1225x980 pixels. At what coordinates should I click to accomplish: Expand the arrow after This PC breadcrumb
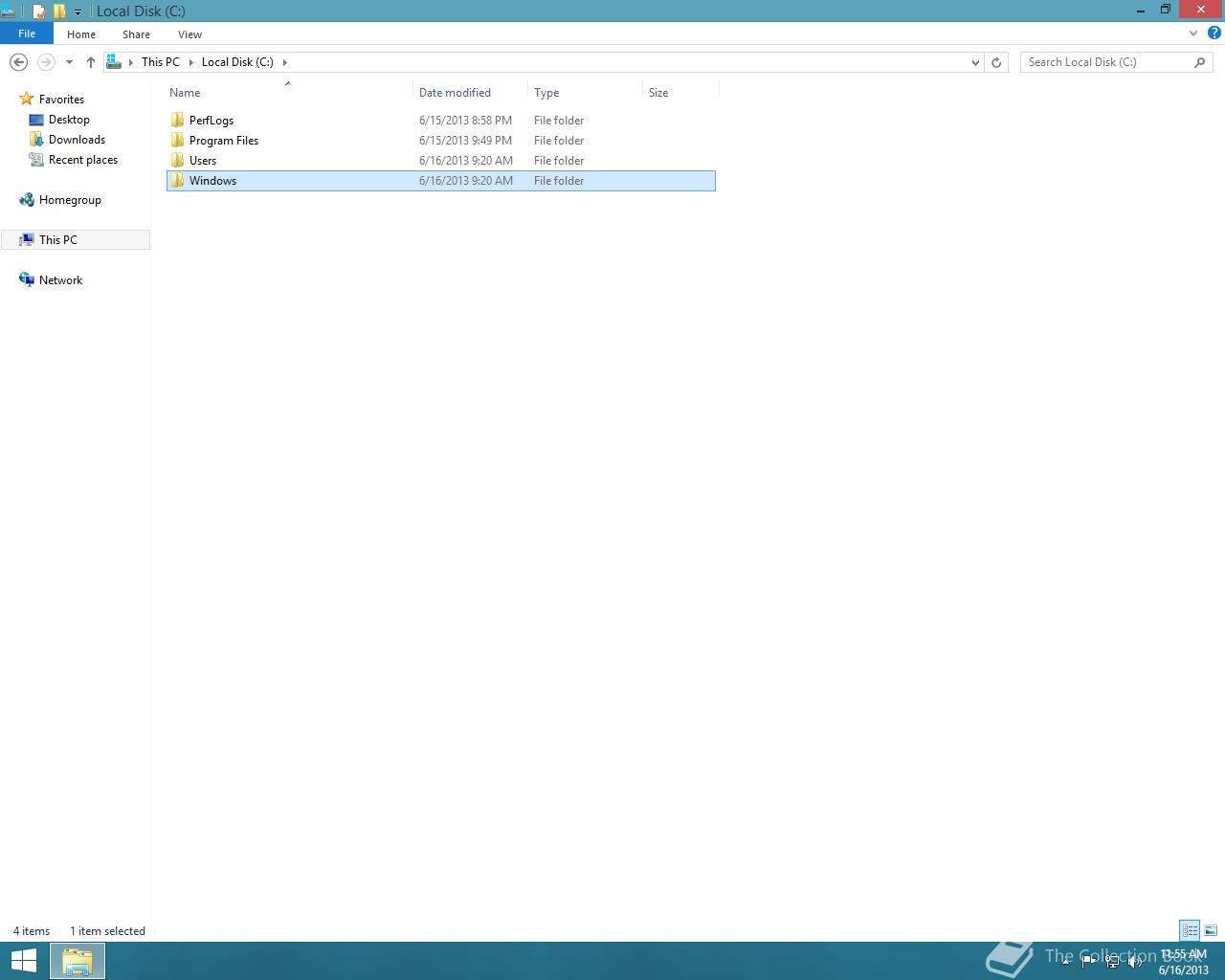pos(191,62)
